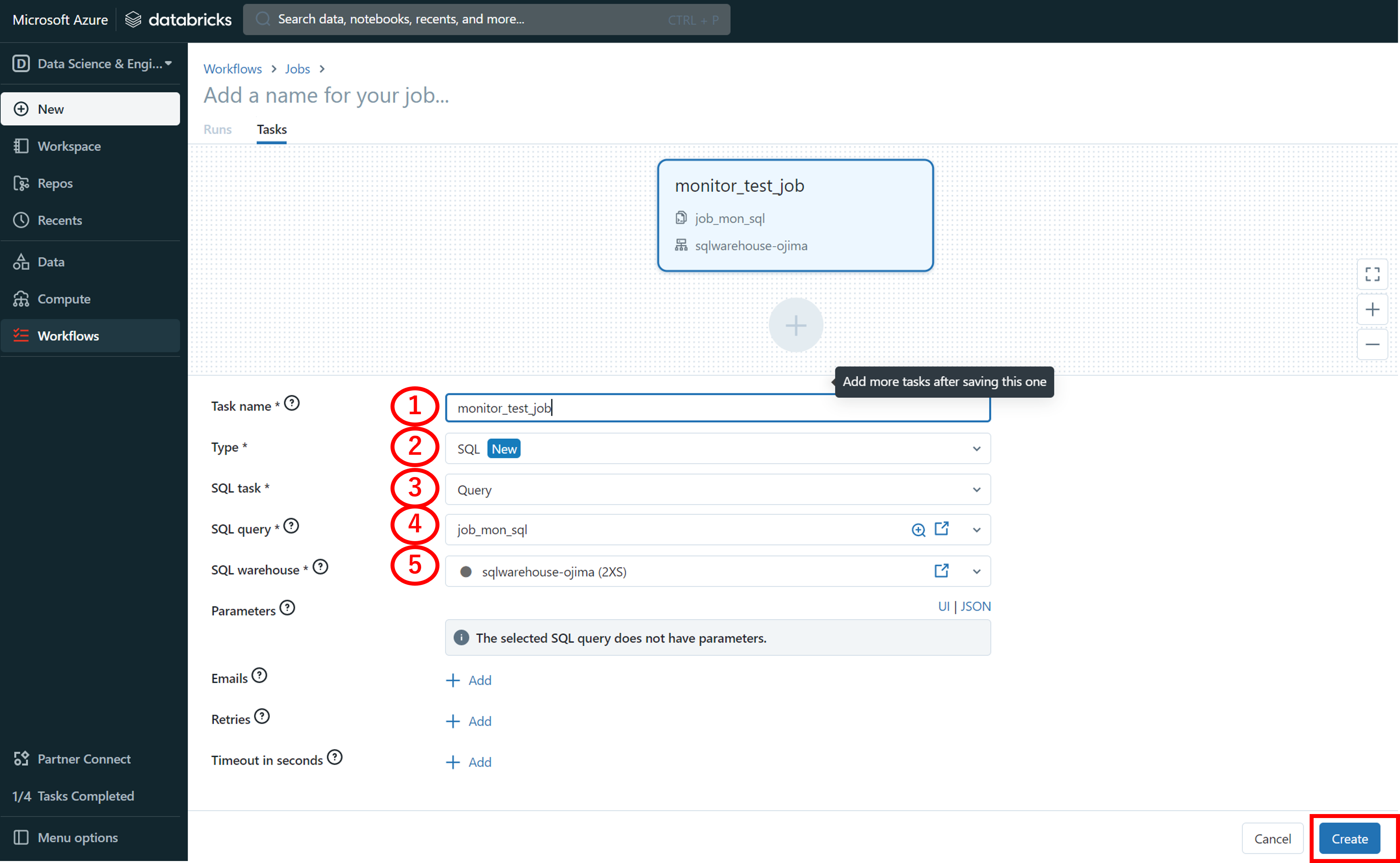
Task: Add an email notification
Action: [x=469, y=680]
